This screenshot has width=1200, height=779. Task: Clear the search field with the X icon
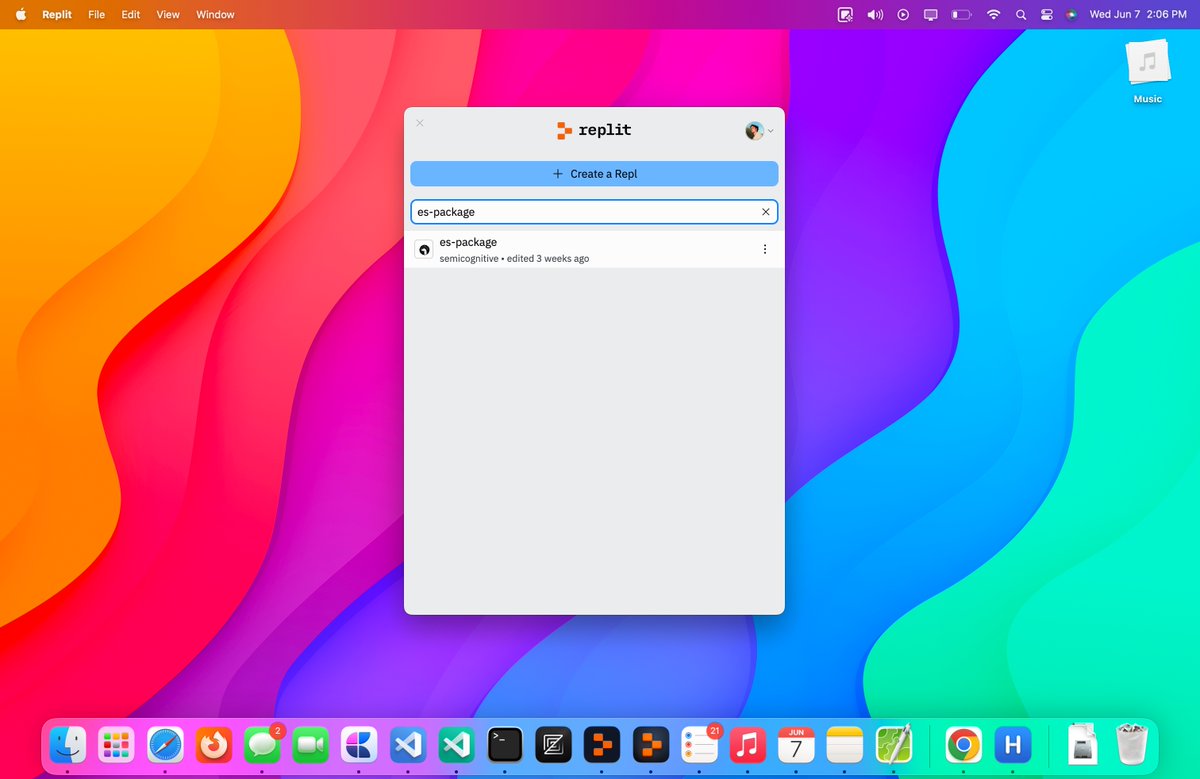pos(766,212)
